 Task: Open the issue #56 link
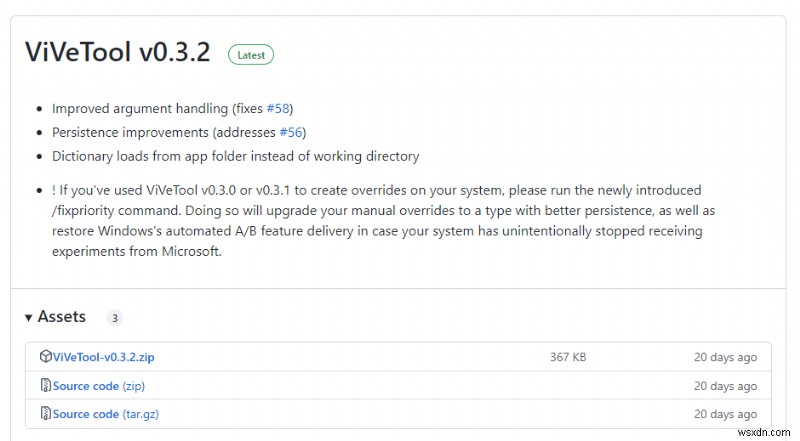291,132
